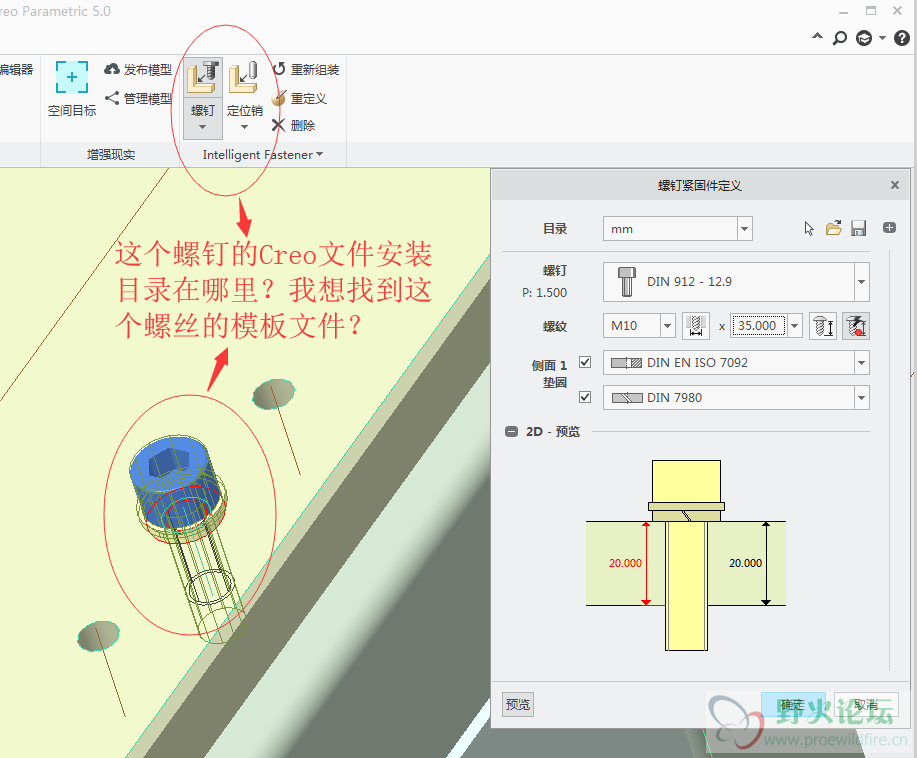This screenshot has height=758, width=917.
Task: Click the black 20.000 dimension in preview
Action: coord(745,563)
